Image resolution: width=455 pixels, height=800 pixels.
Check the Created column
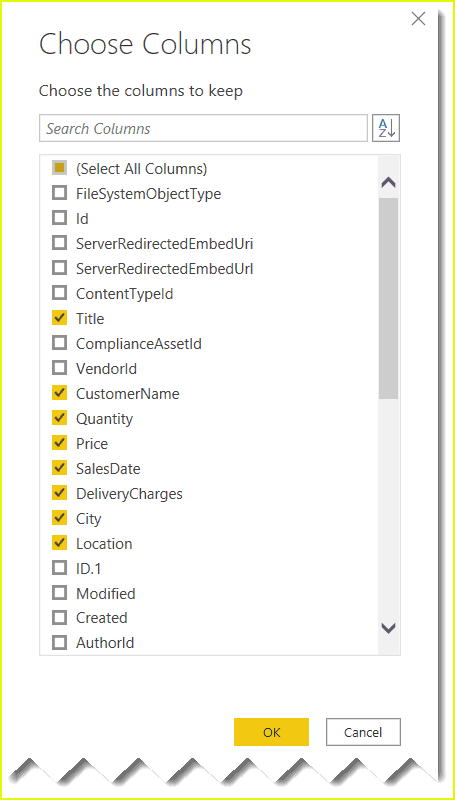pos(60,618)
